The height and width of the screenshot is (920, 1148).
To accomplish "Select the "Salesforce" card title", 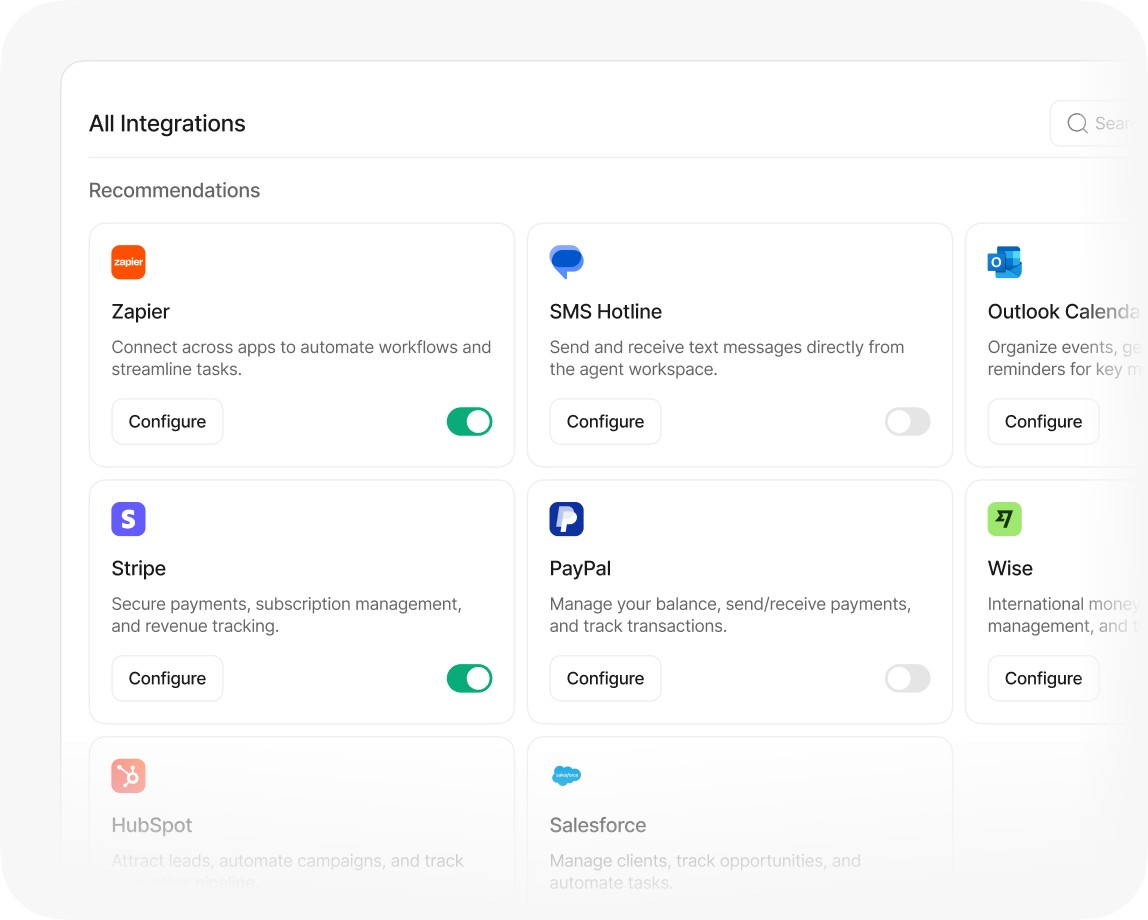I will [597, 826].
